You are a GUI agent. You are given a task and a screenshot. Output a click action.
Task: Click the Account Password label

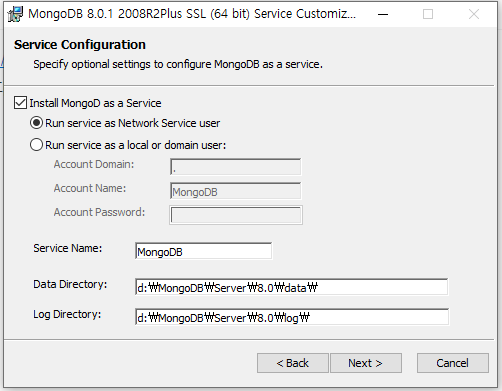pyautogui.click(x=99, y=212)
